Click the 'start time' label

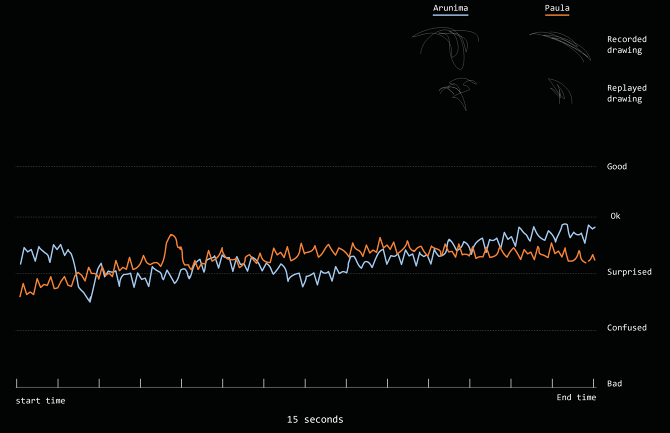[x=41, y=401]
